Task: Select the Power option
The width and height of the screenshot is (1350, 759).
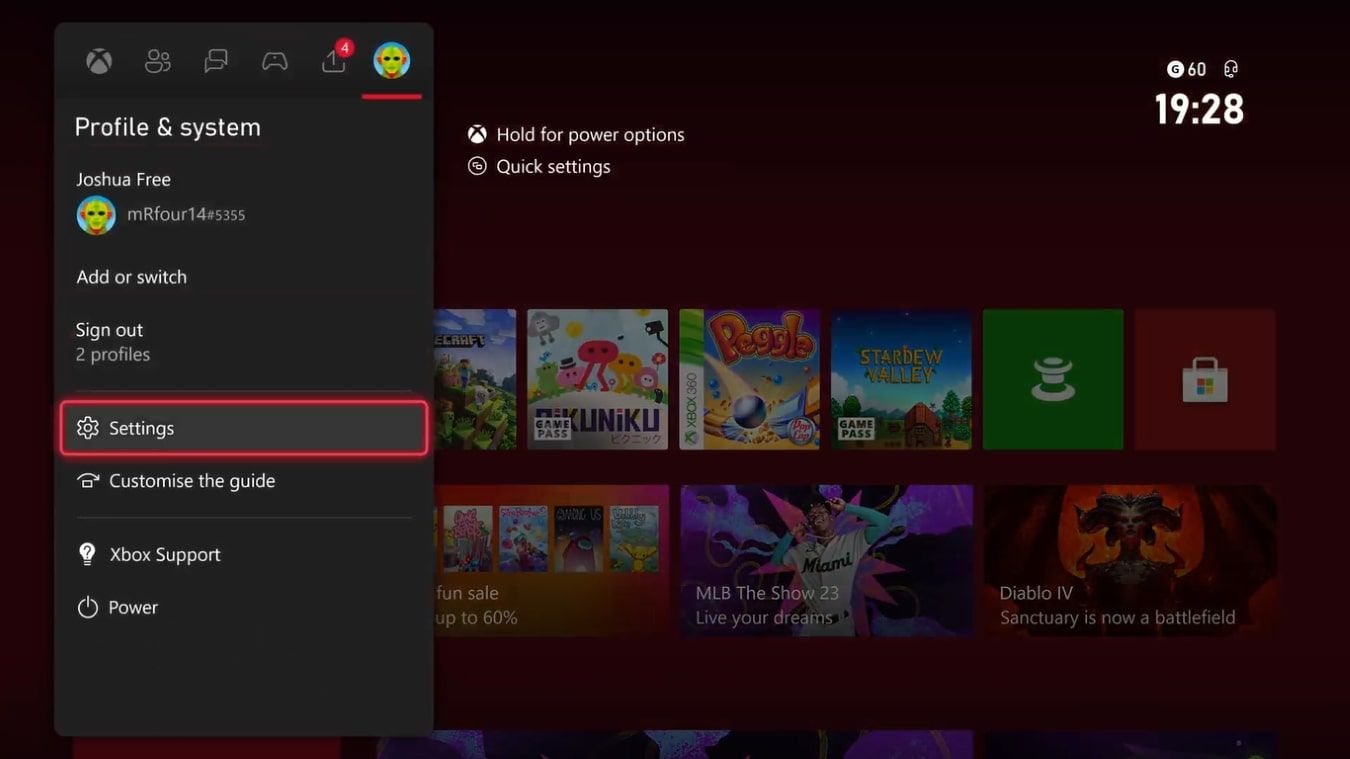Action: (244, 607)
